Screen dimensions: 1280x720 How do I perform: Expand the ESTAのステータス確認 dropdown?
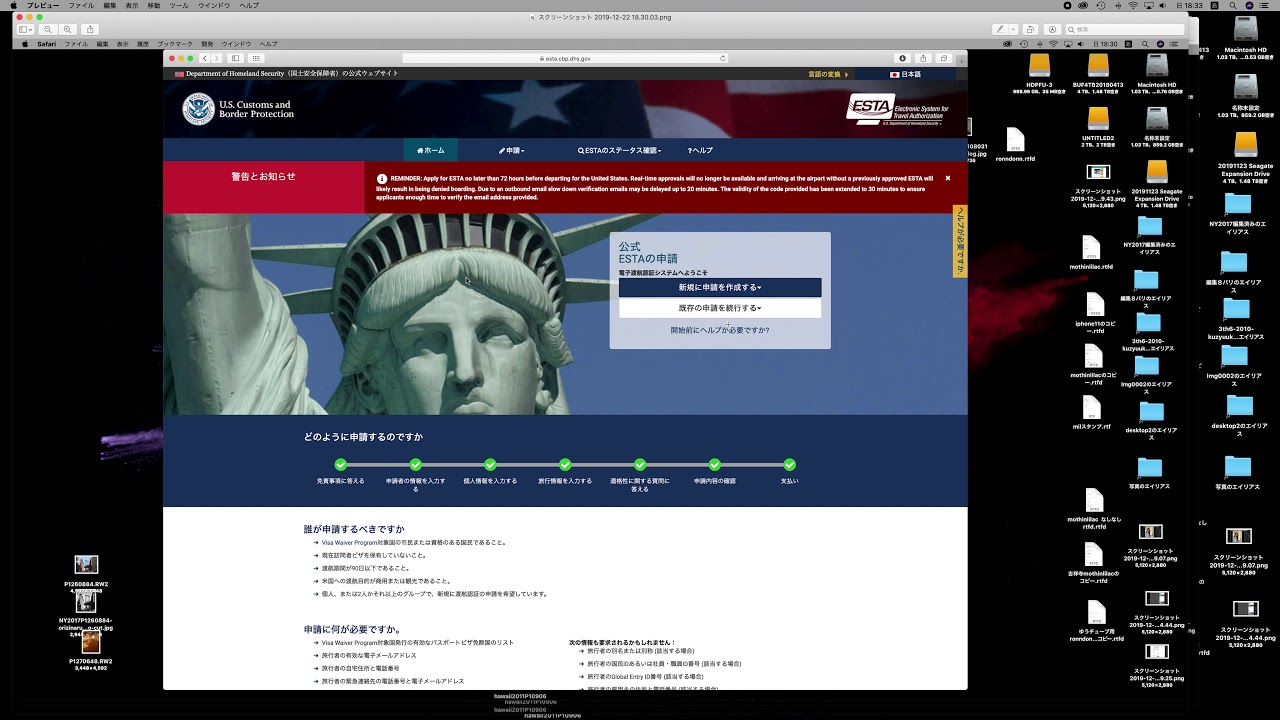pos(620,150)
